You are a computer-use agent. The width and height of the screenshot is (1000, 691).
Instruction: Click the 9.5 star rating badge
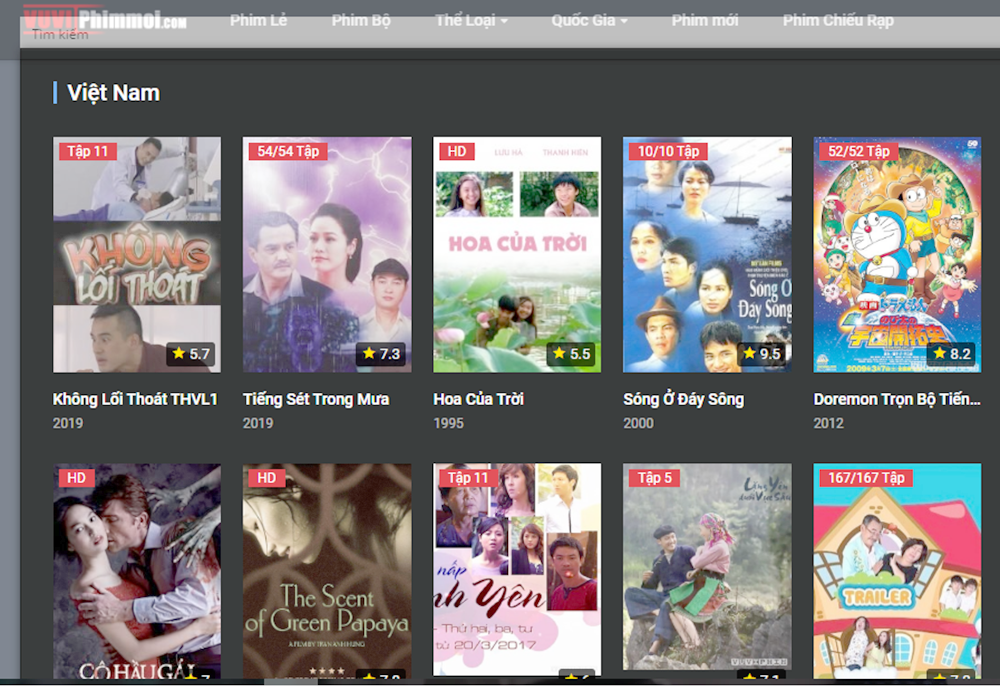click(761, 354)
